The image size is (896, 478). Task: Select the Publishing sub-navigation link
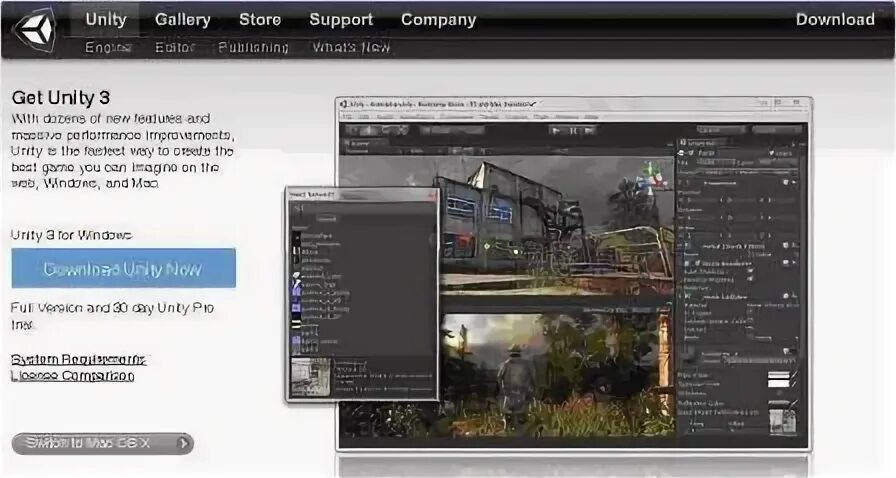[x=253, y=47]
